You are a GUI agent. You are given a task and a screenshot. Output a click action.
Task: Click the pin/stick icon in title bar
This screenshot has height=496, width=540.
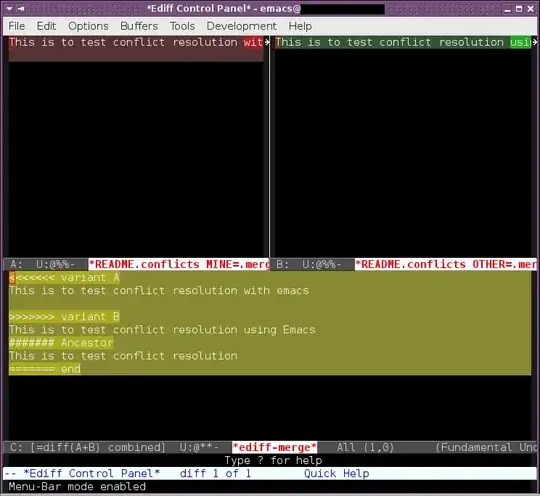pyautogui.click(x=21, y=9)
